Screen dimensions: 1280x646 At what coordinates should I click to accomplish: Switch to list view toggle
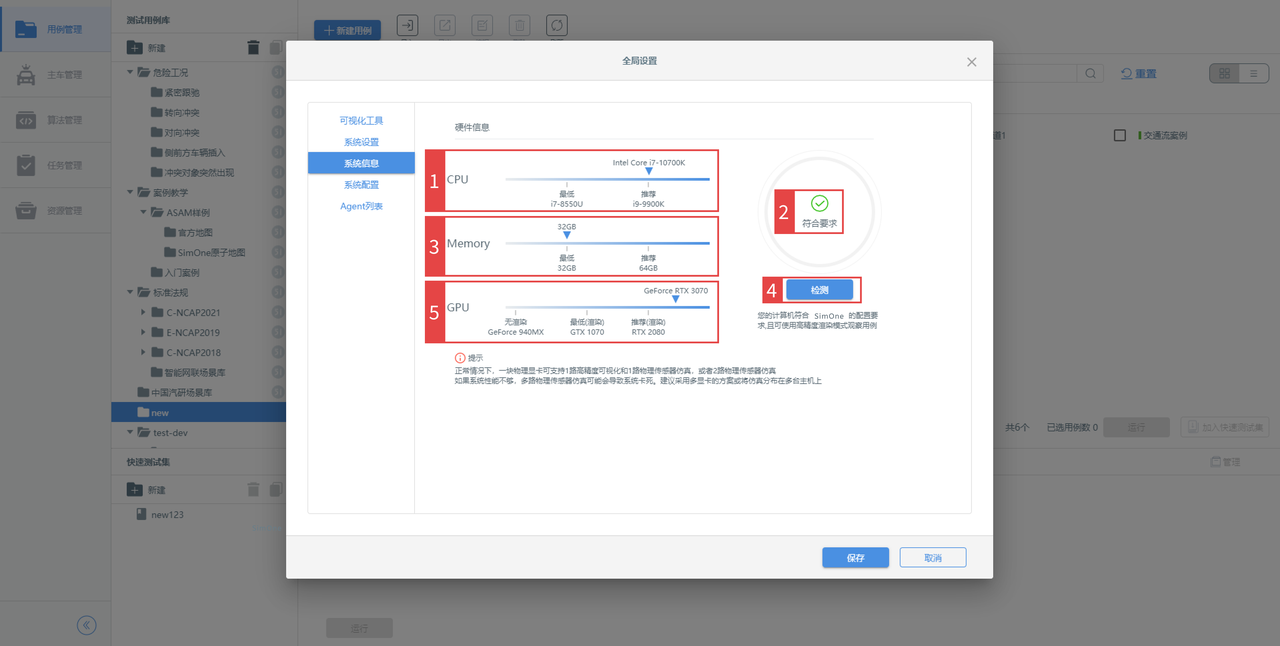point(1253,74)
